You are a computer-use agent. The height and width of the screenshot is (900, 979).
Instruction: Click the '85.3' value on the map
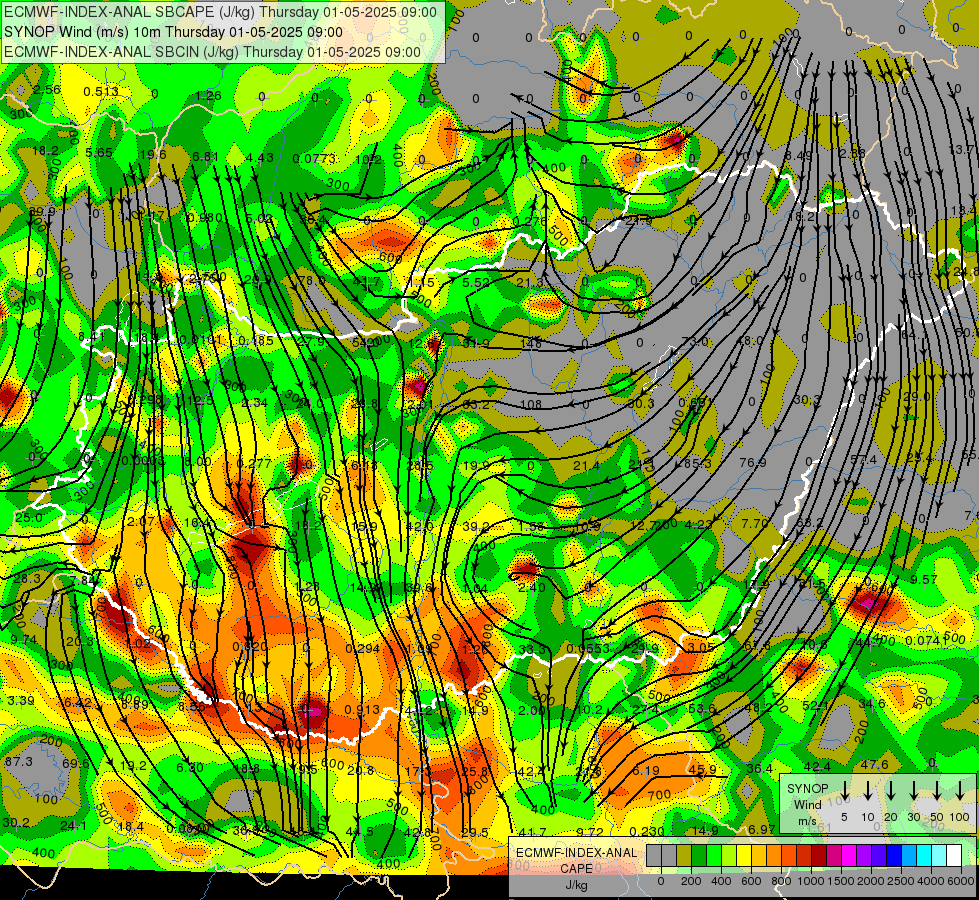pyautogui.click(x=697, y=463)
